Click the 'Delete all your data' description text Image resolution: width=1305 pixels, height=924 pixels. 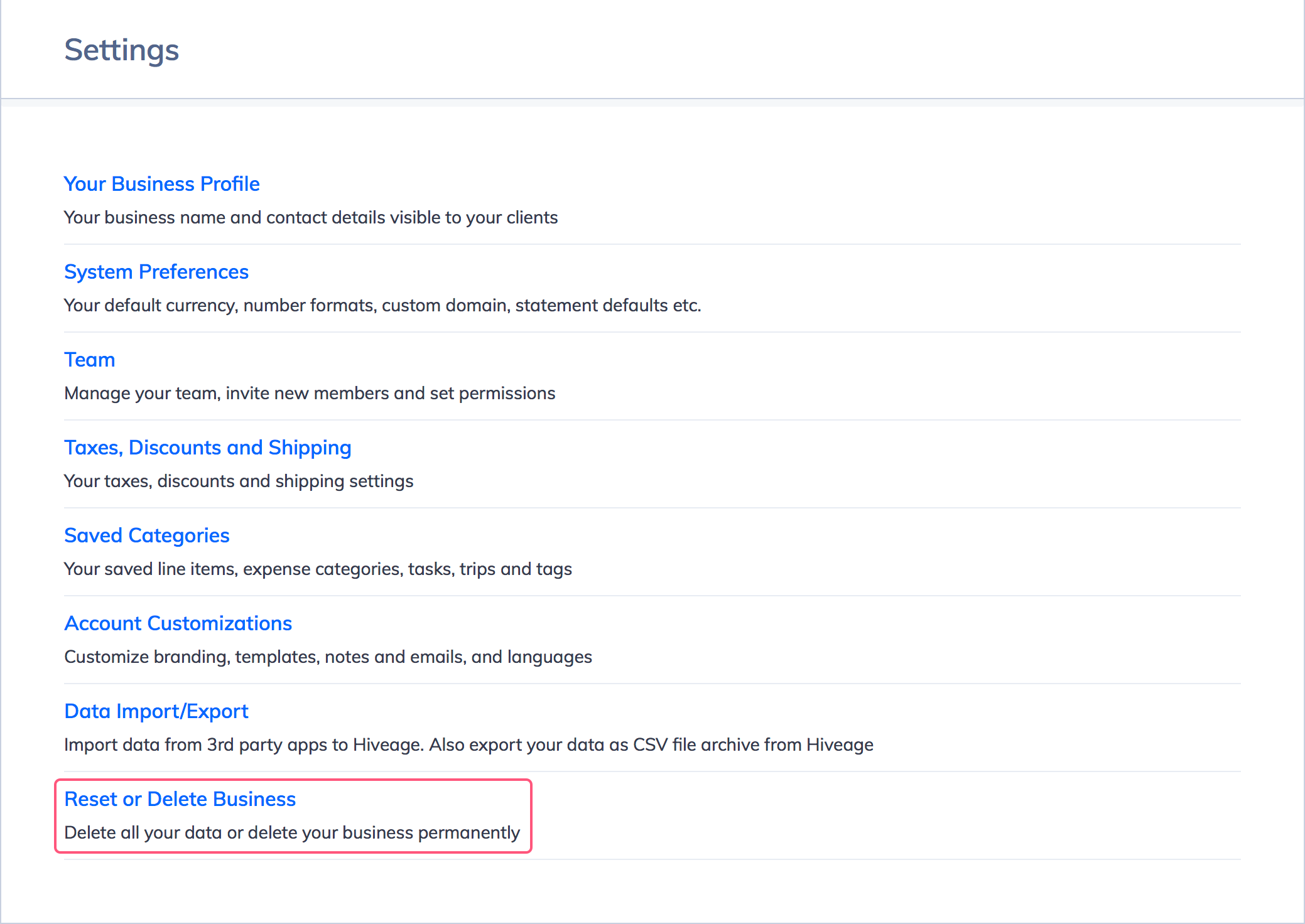point(291,832)
